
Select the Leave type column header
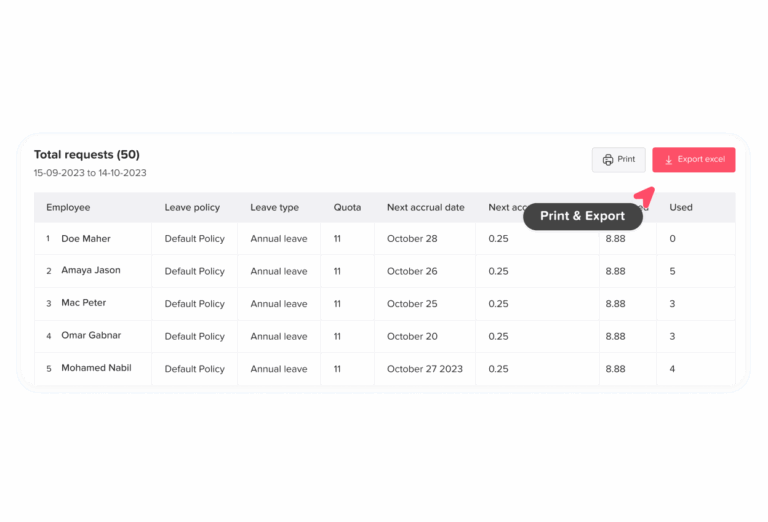(274, 207)
